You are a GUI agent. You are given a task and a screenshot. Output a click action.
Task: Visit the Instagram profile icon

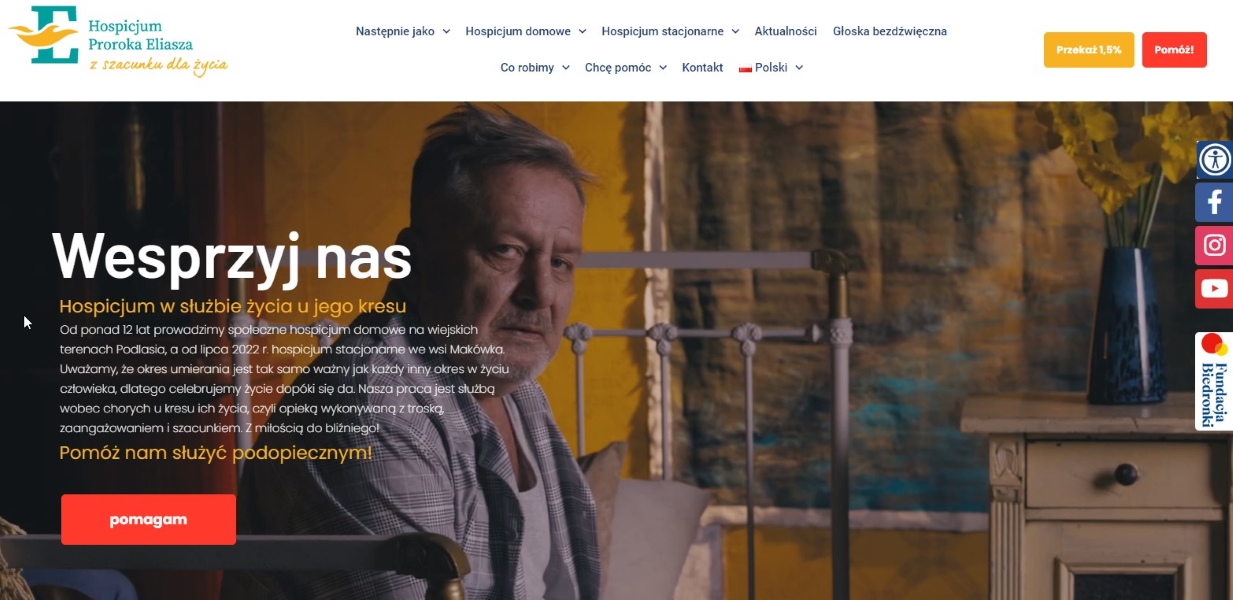(1214, 245)
